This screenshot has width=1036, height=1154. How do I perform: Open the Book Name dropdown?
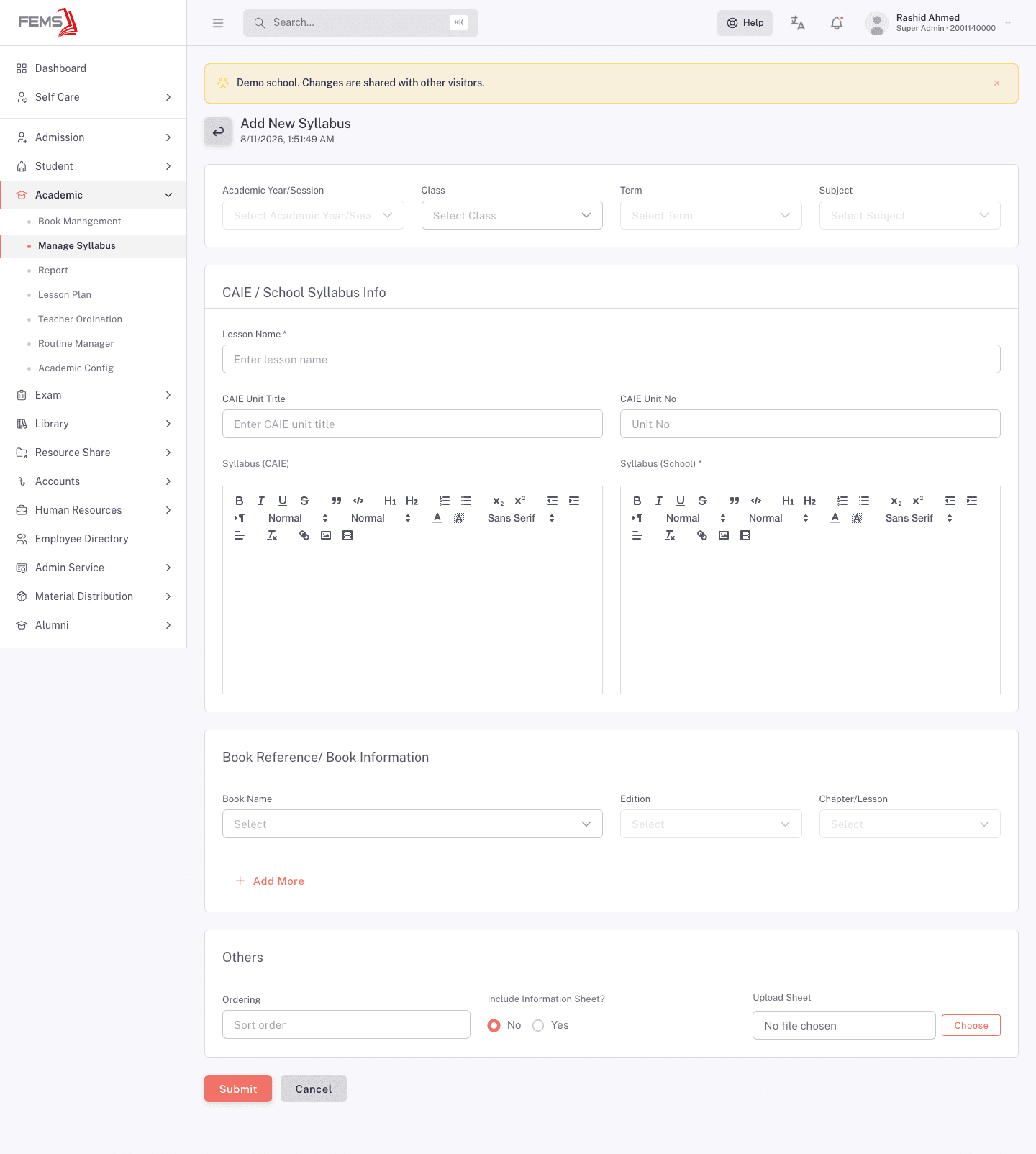tap(412, 824)
